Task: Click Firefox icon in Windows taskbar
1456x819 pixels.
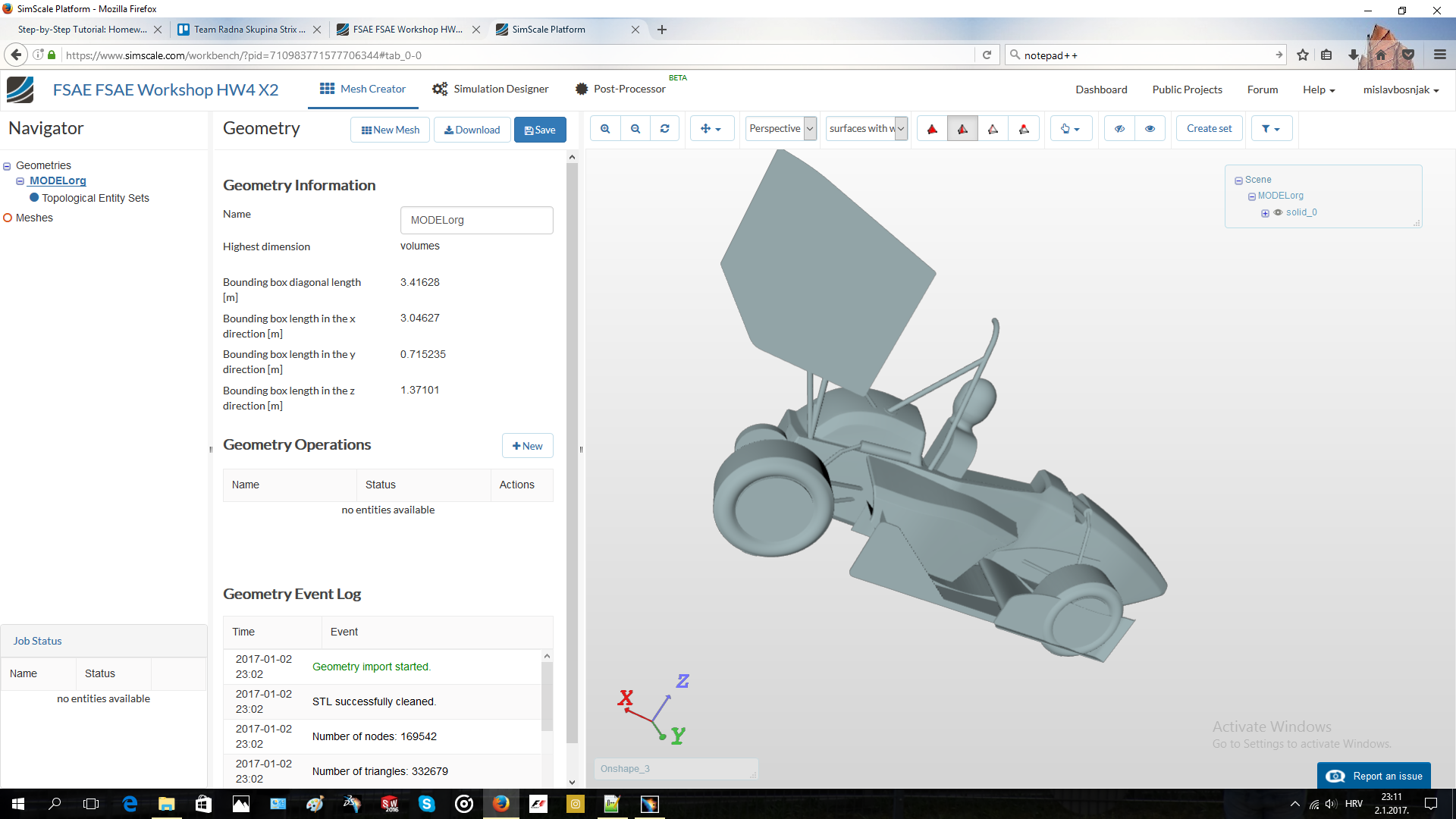Action: (x=501, y=804)
